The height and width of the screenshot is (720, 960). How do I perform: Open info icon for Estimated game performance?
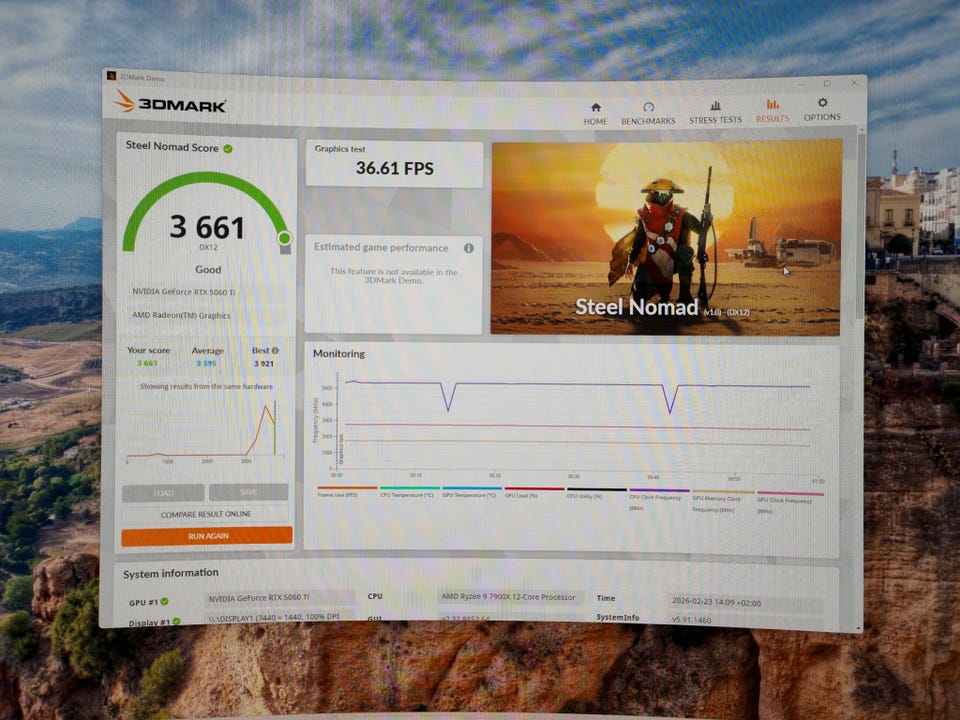click(468, 248)
